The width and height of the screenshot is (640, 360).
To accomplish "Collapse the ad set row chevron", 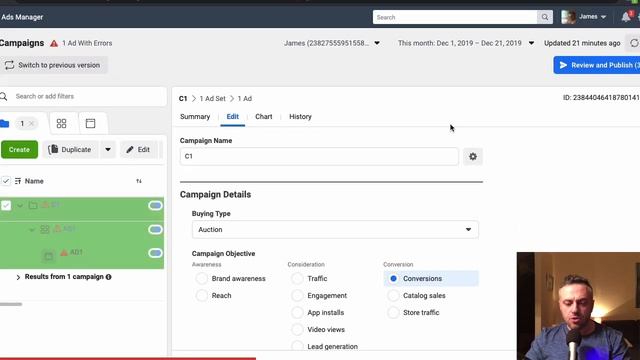I will click(32, 230).
